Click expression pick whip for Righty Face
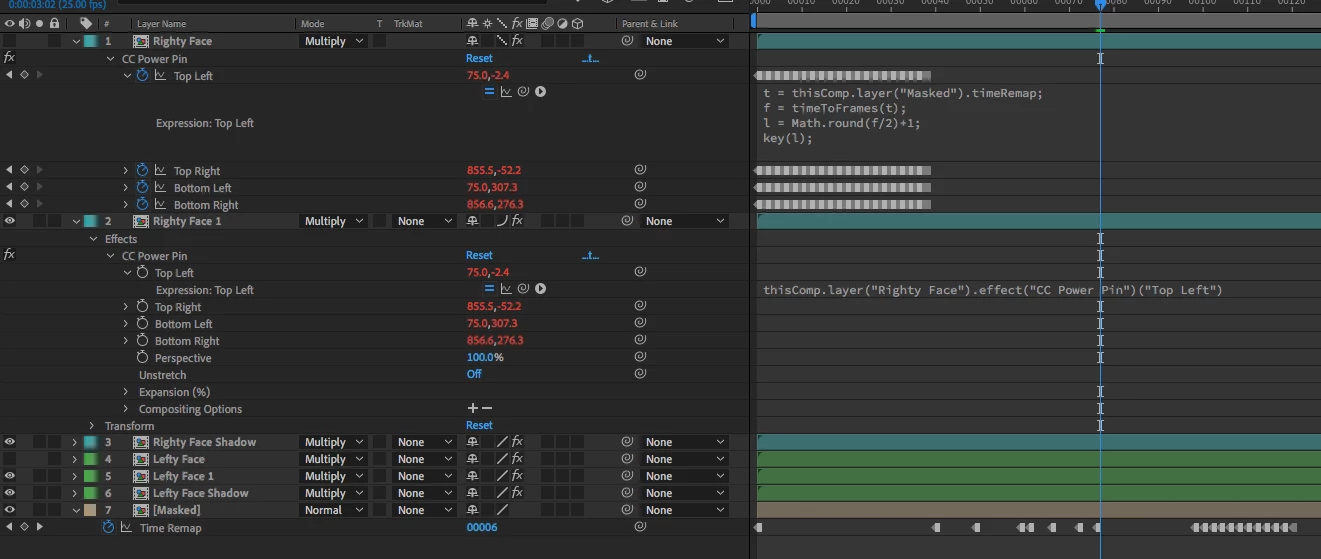This screenshot has height=559, width=1321. [523, 92]
